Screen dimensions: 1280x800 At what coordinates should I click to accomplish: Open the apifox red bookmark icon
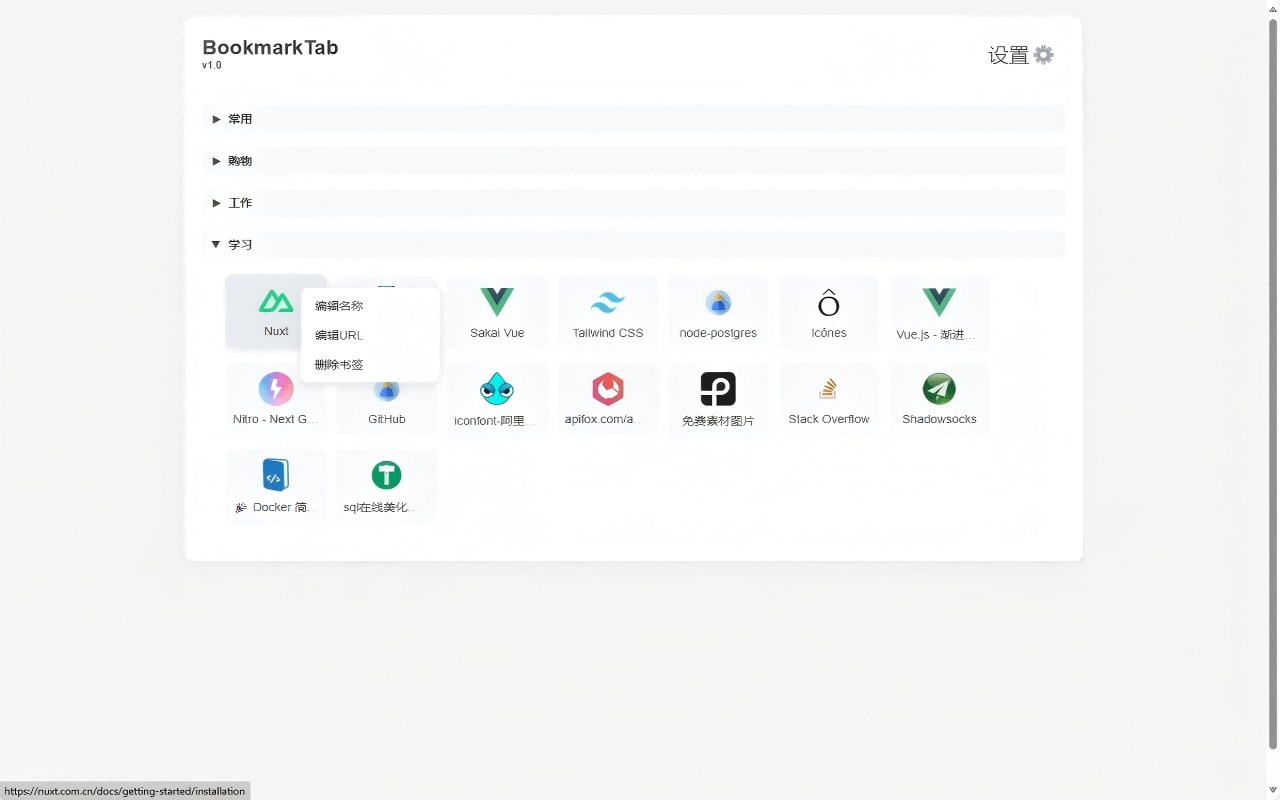608,388
